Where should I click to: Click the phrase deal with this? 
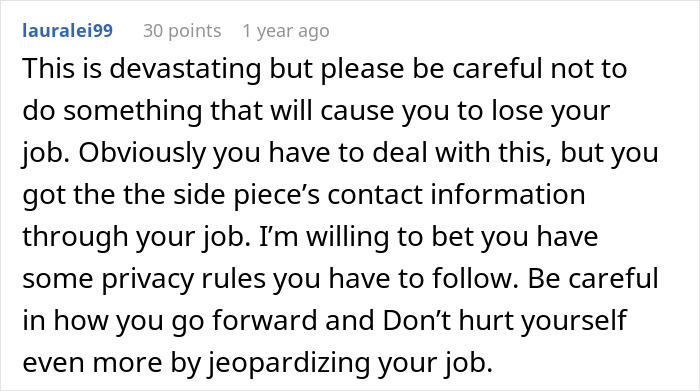tap(459, 152)
